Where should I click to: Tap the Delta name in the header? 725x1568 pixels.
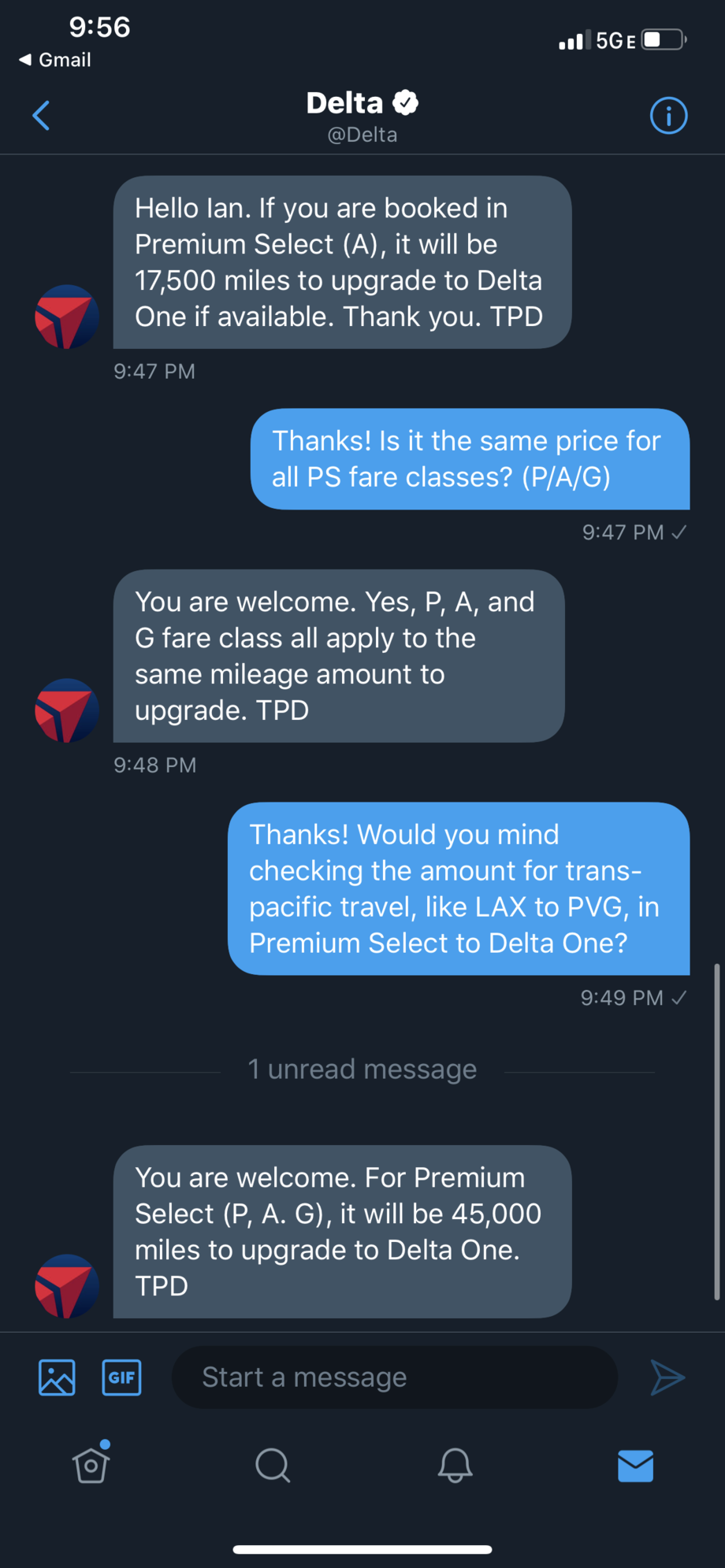[x=344, y=103]
